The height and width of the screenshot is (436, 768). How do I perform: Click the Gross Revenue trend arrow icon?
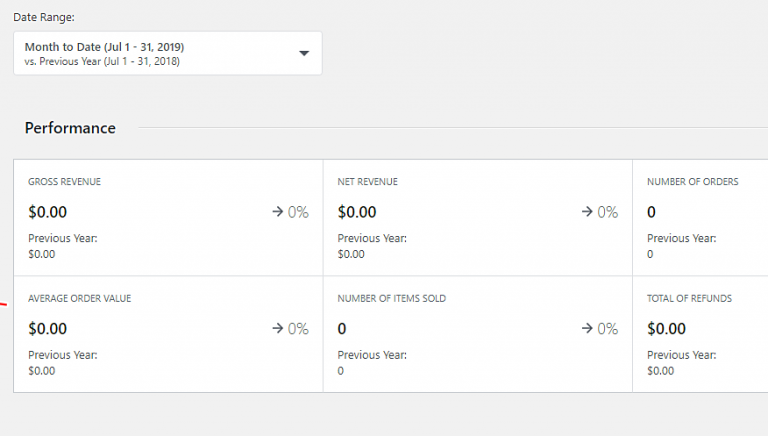(x=278, y=212)
